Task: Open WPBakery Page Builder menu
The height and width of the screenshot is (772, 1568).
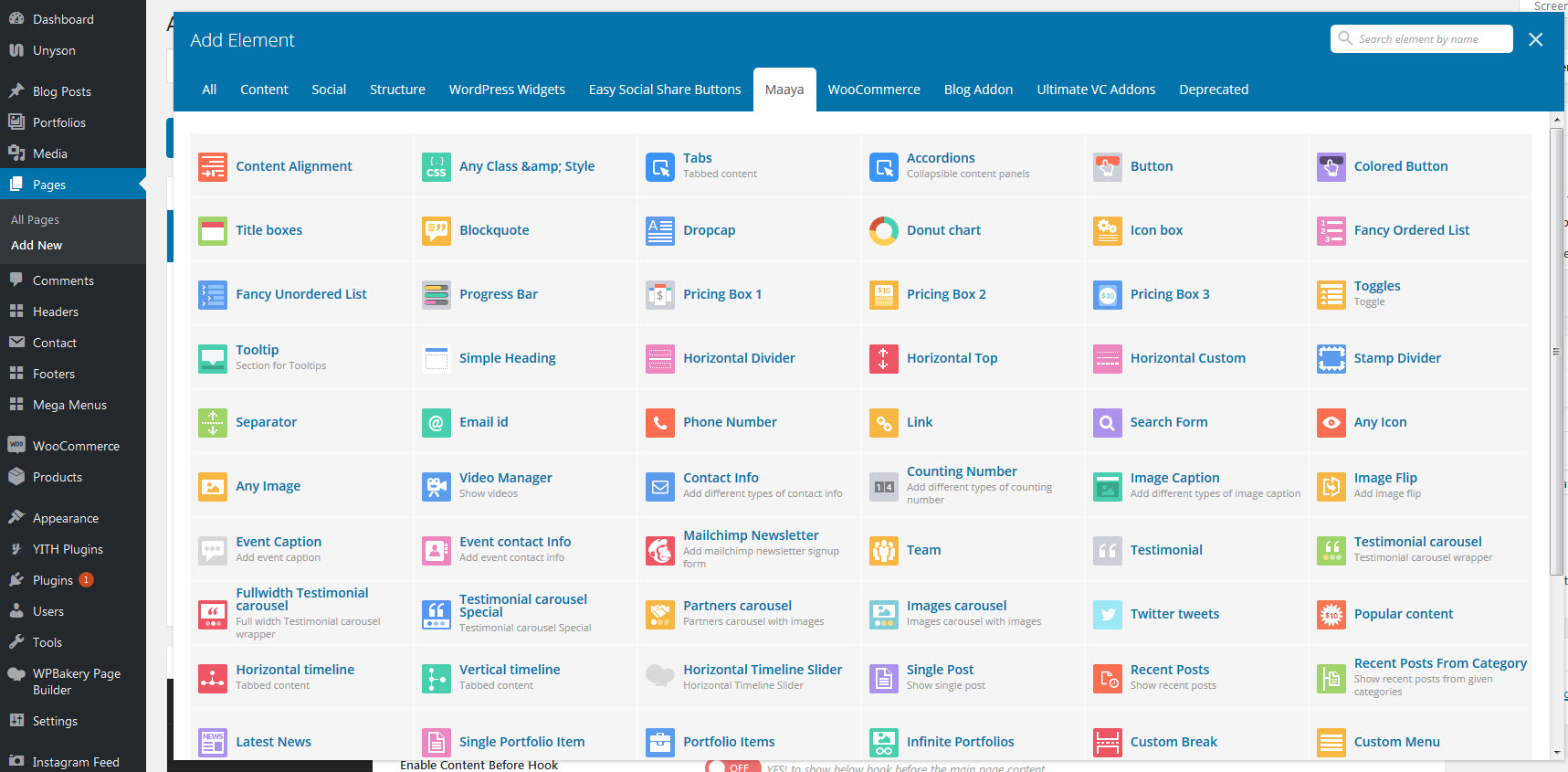Action: click(x=73, y=682)
